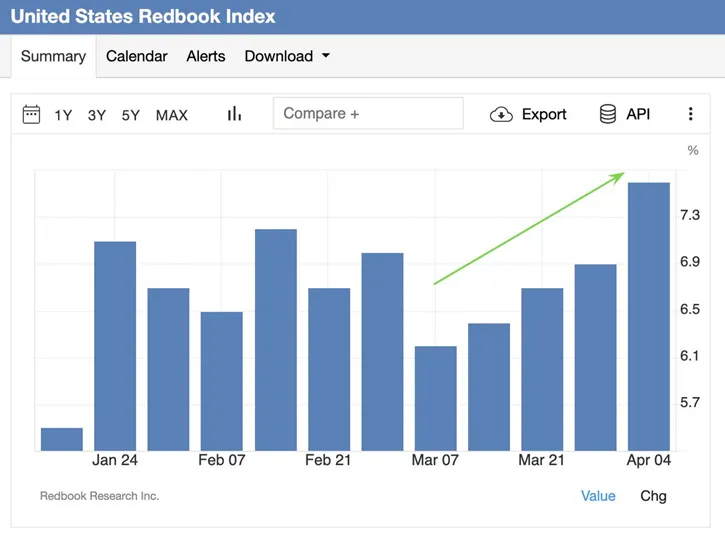Click the database API icon
This screenshot has height=545, width=725.
(x=608, y=114)
